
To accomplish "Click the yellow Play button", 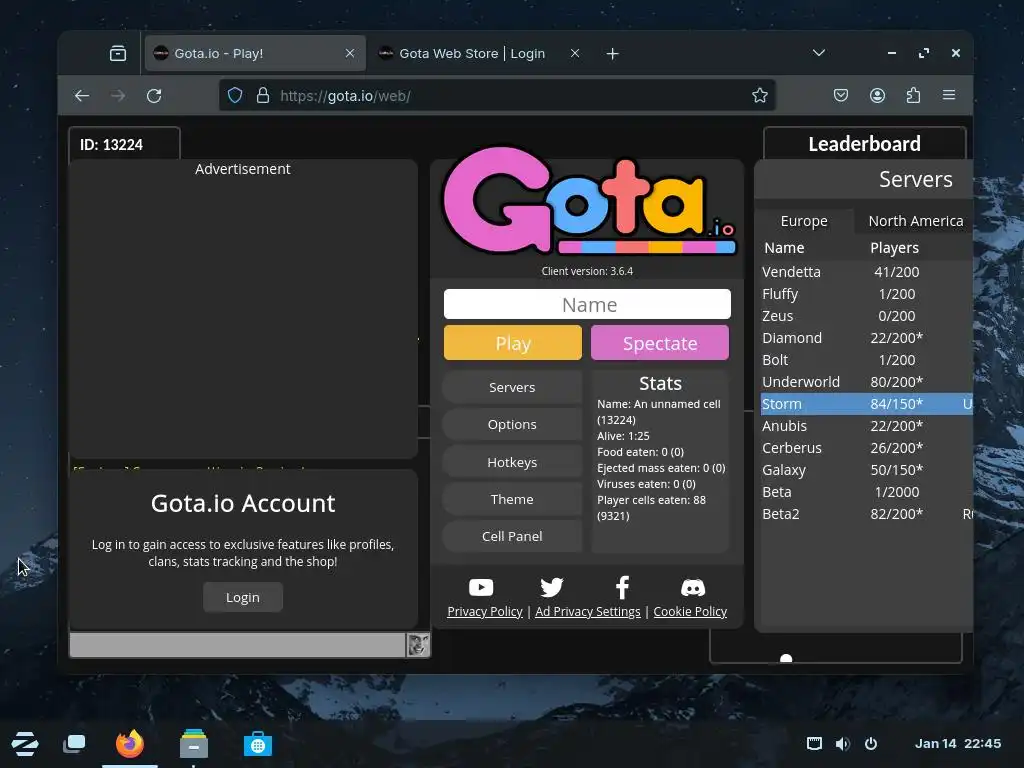I will (x=513, y=343).
